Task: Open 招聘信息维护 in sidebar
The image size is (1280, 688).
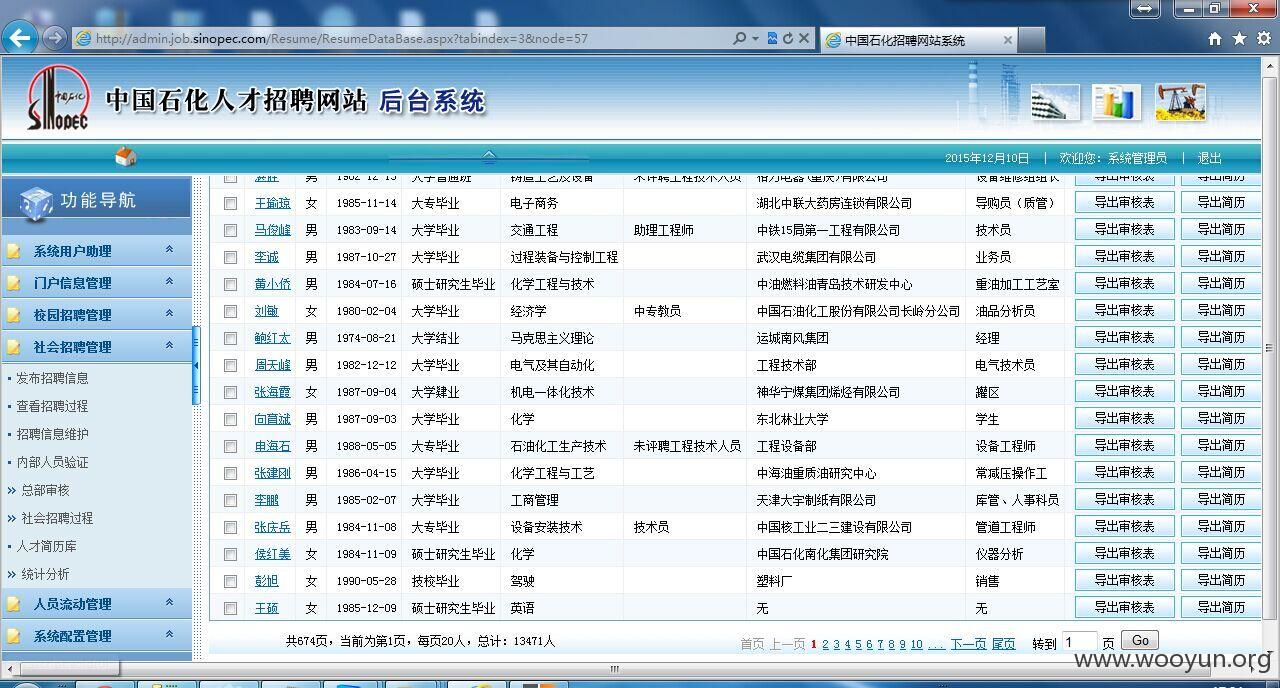Action: pyautogui.click(x=52, y=434)
